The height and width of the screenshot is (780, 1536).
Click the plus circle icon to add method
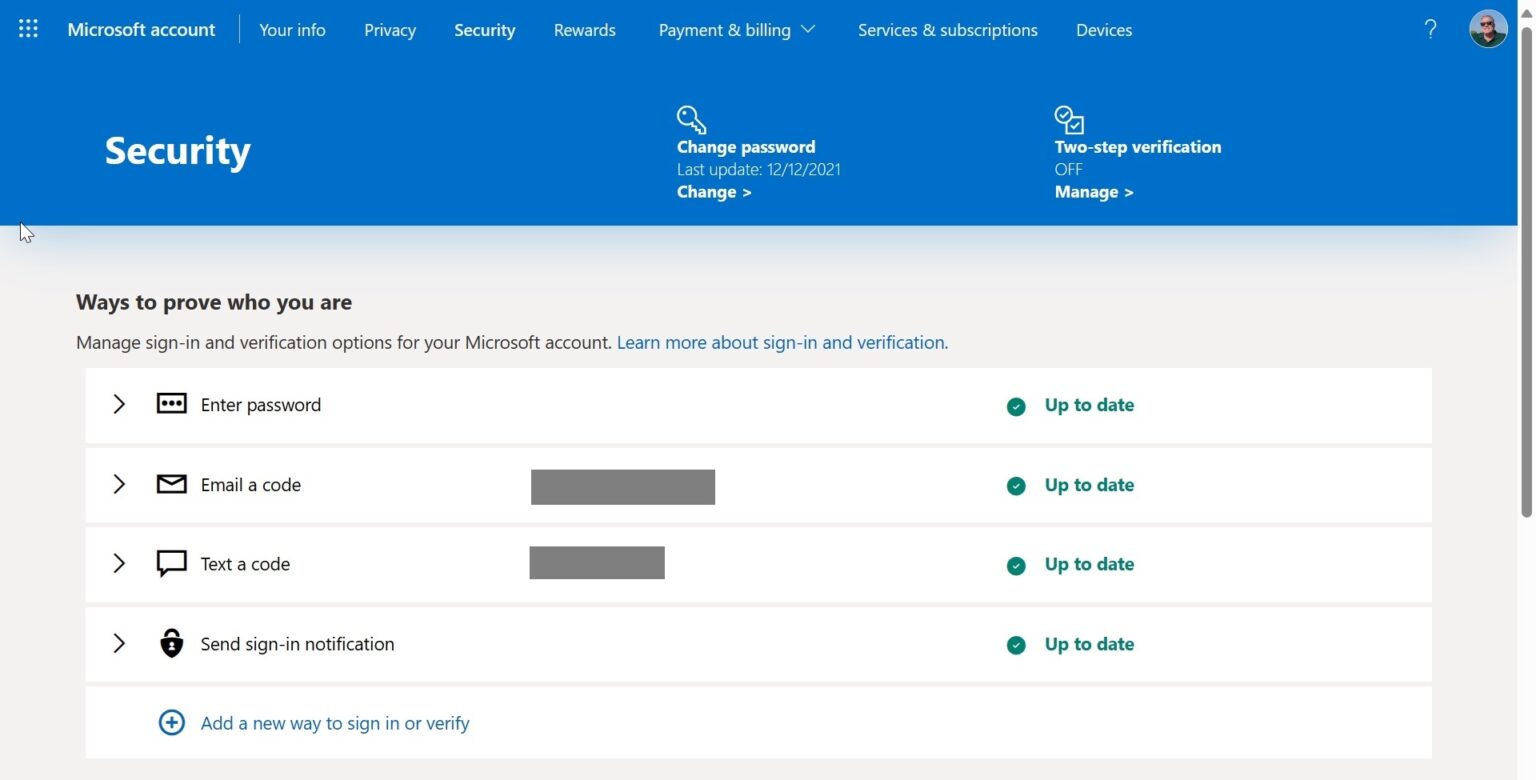click(x=172, y=722)
